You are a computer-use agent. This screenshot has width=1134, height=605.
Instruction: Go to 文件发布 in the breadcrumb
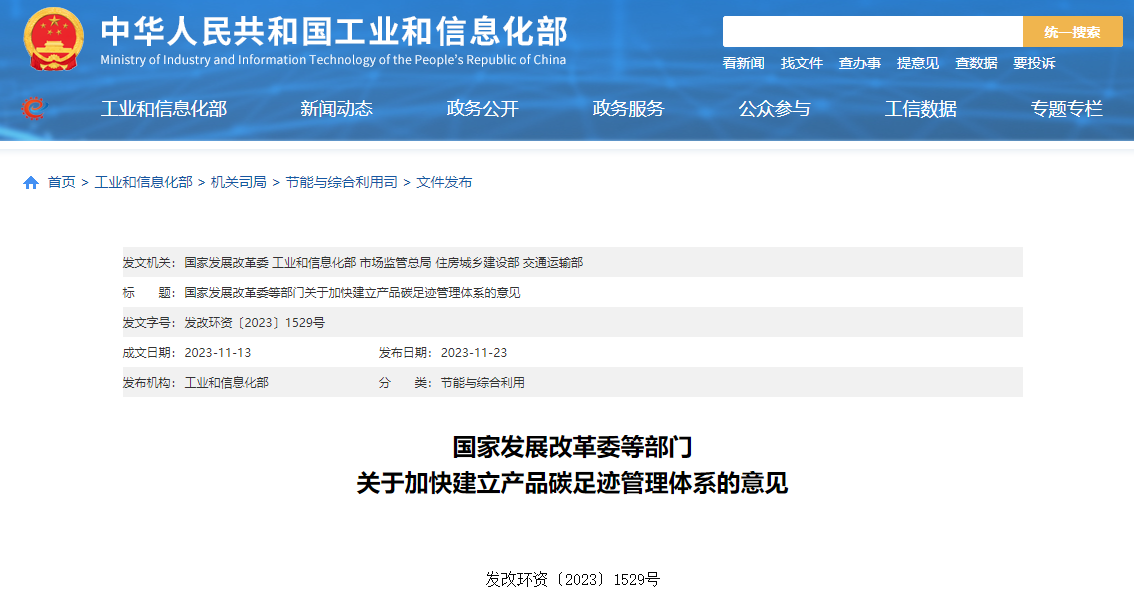pyautogui.click(x=444, y=182)
